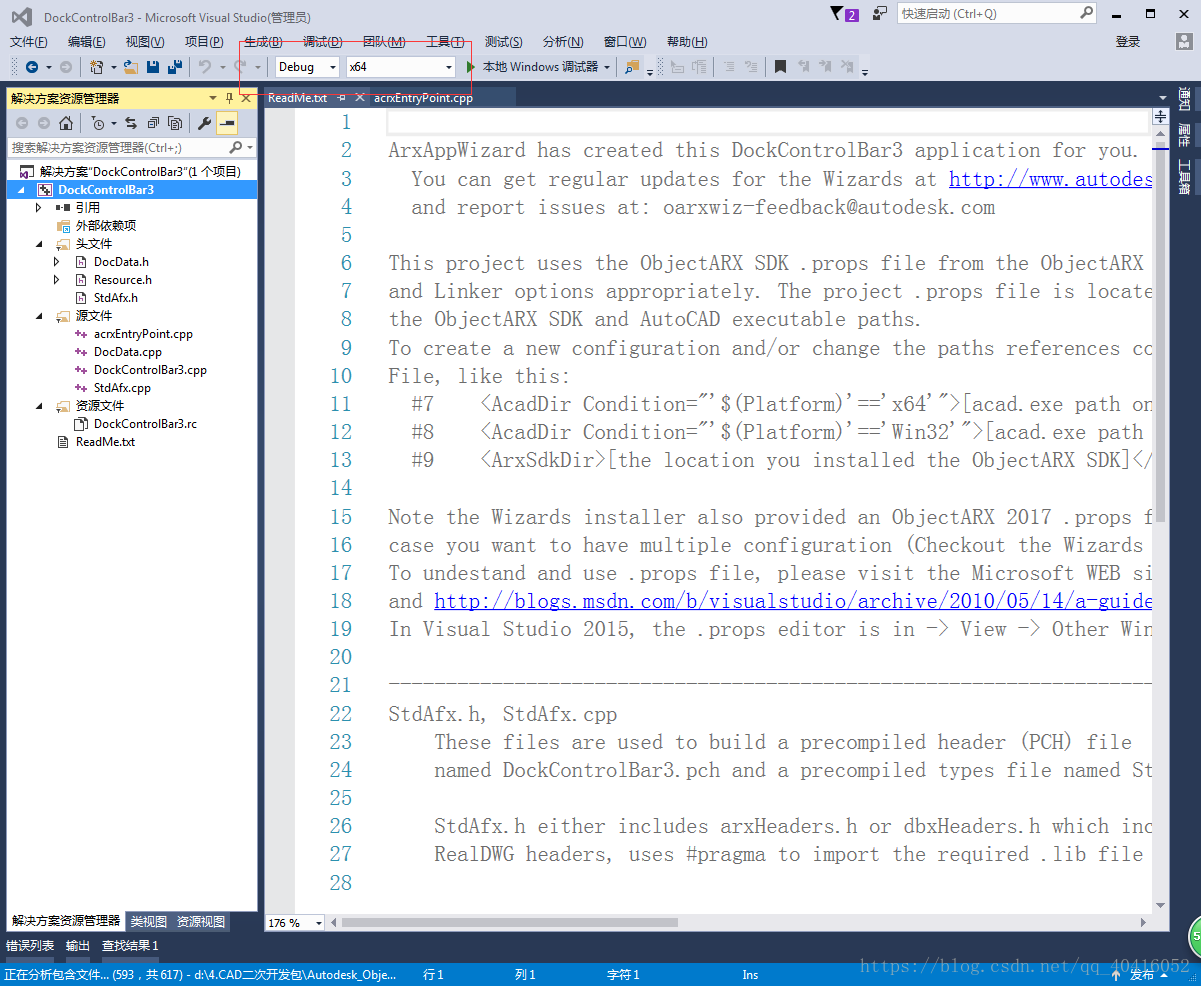Open the 视图(V) menu

pyautogui.click(x=145, y=41)
